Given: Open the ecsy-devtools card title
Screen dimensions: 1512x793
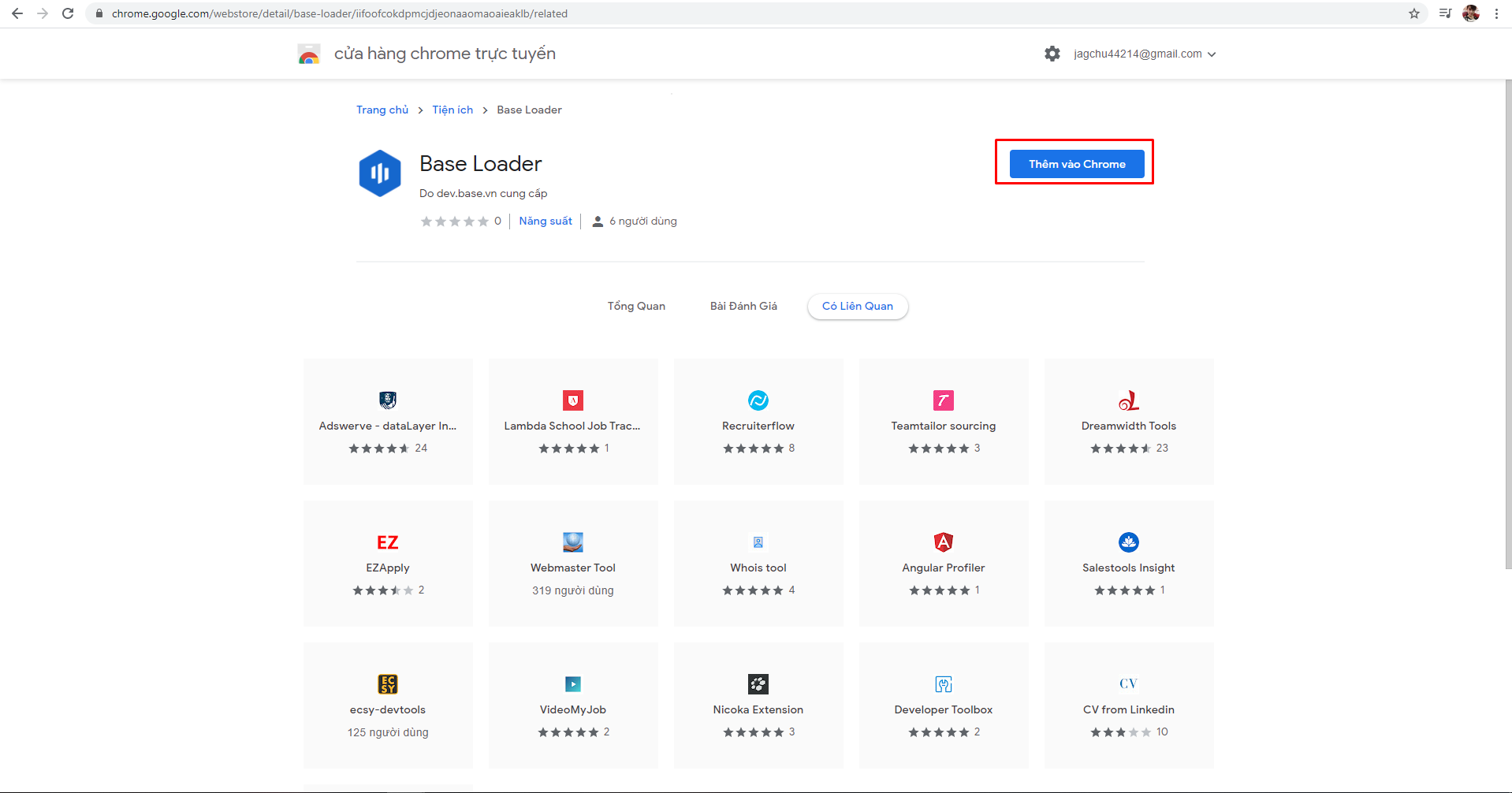Looking at the screenshot, I should [x=388, y=709].
